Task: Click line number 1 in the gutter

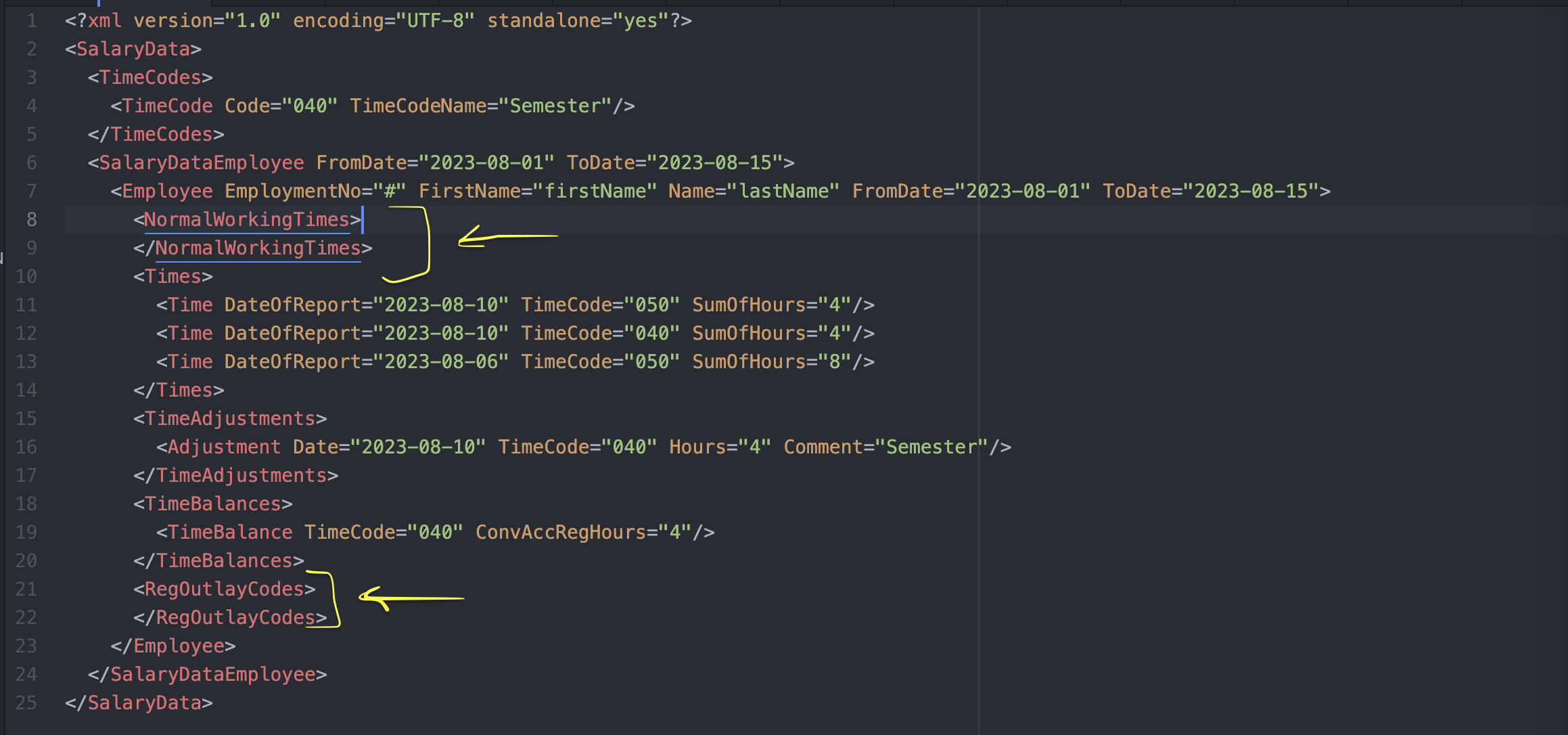Action: click(31, 20)
